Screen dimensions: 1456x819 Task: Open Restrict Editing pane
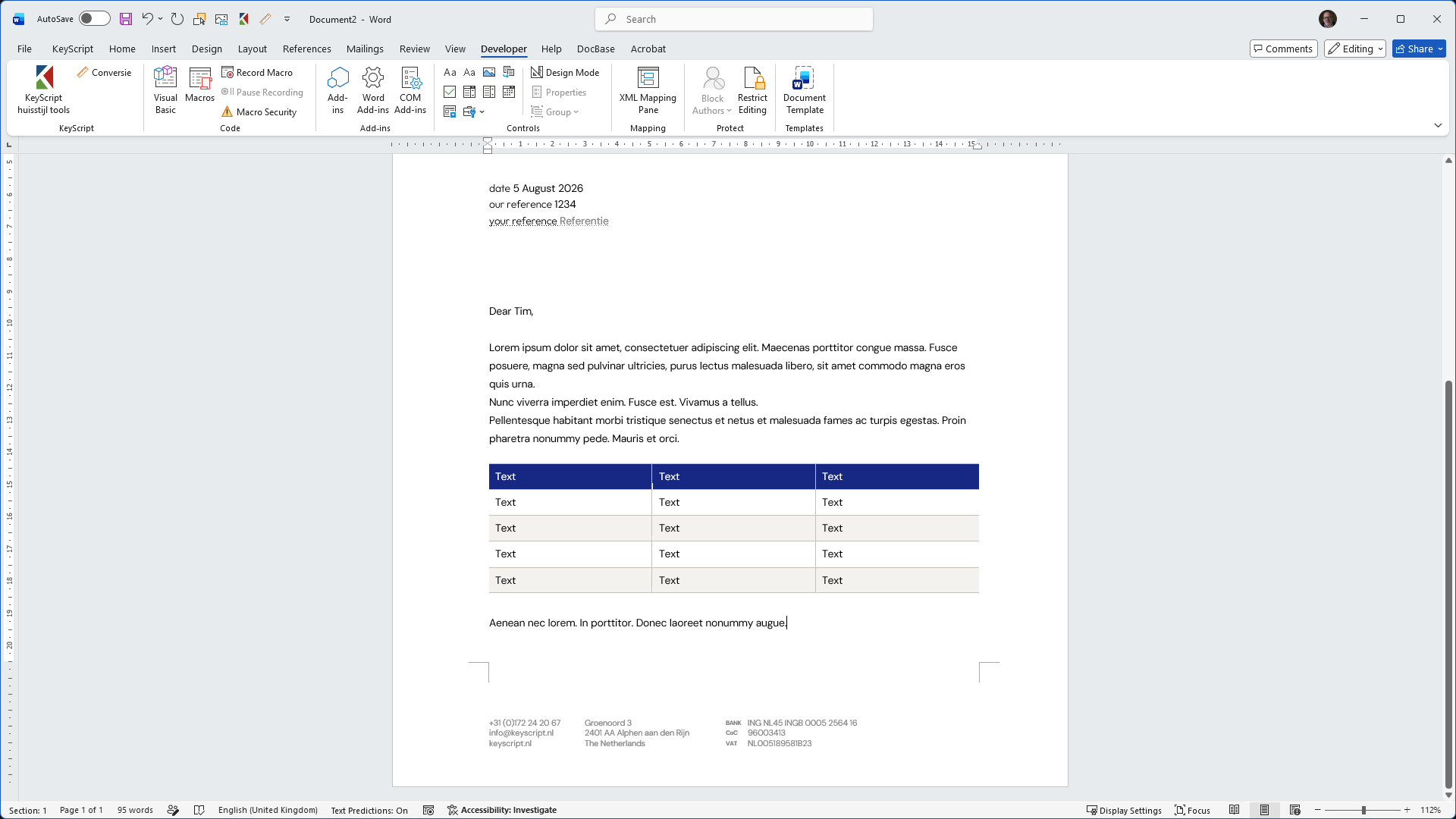click(752, 90)
